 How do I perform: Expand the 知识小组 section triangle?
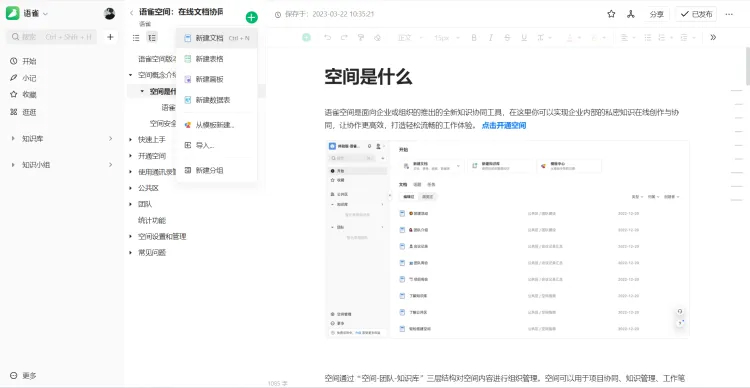[x=13, y=165]
